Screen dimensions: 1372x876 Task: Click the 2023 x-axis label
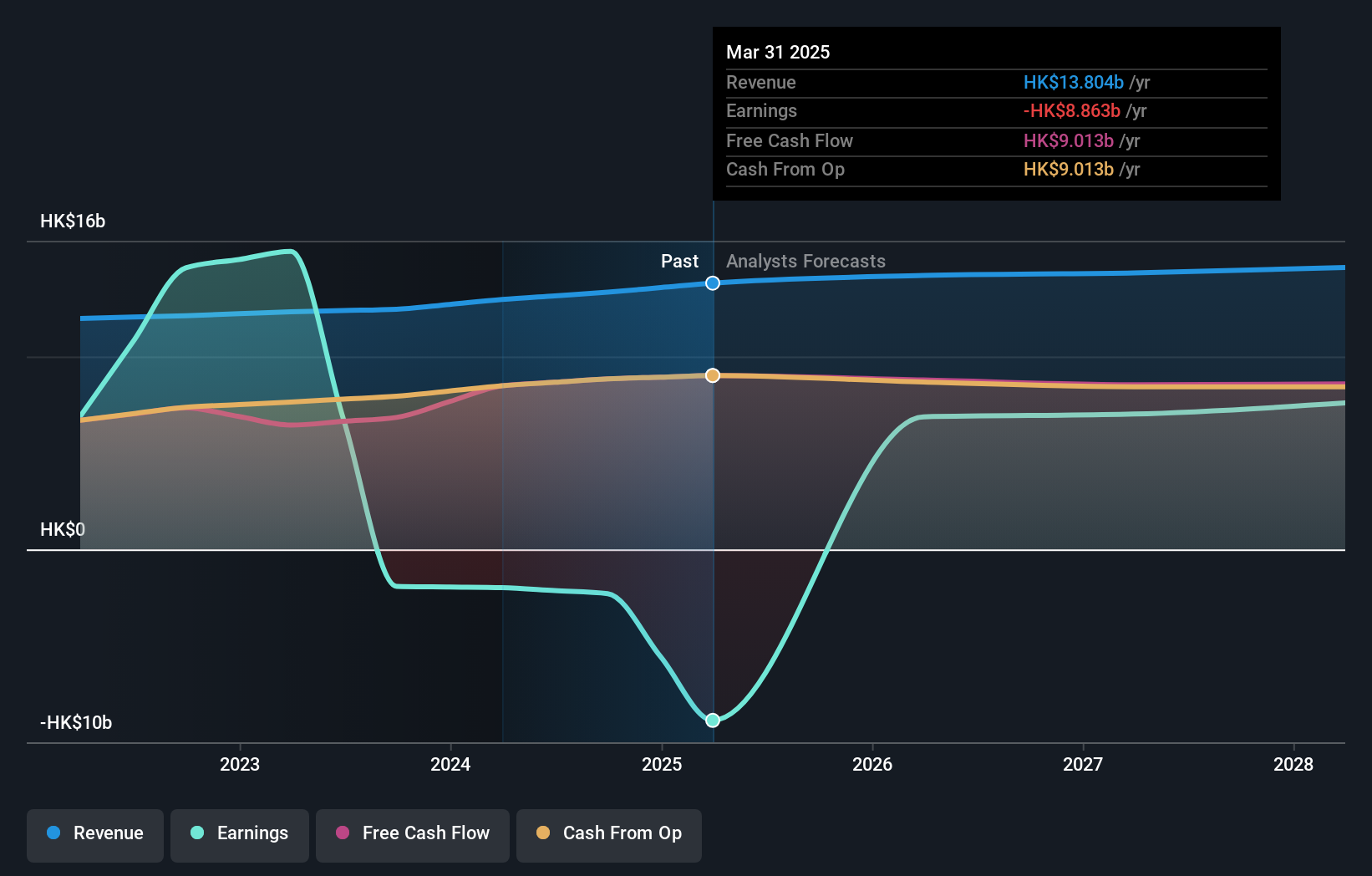[x=240, y=764]
